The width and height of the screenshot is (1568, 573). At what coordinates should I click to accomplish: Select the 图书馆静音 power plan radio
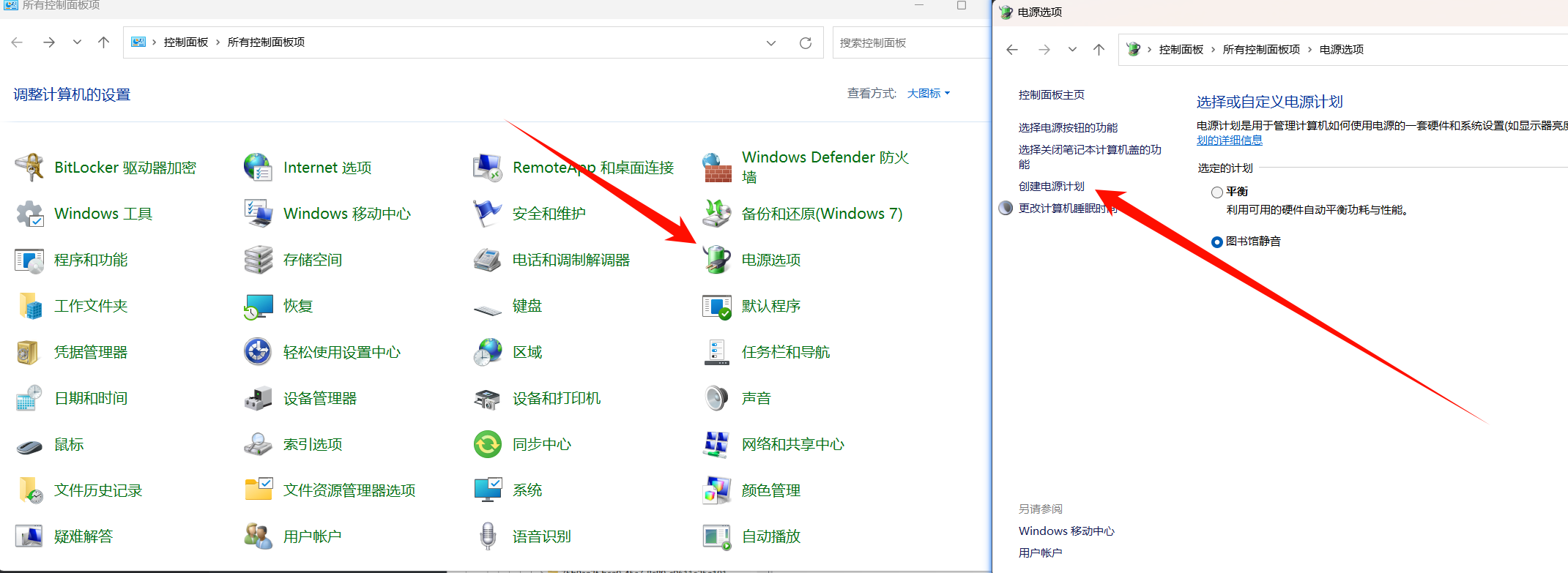(x=1217, y=242)
